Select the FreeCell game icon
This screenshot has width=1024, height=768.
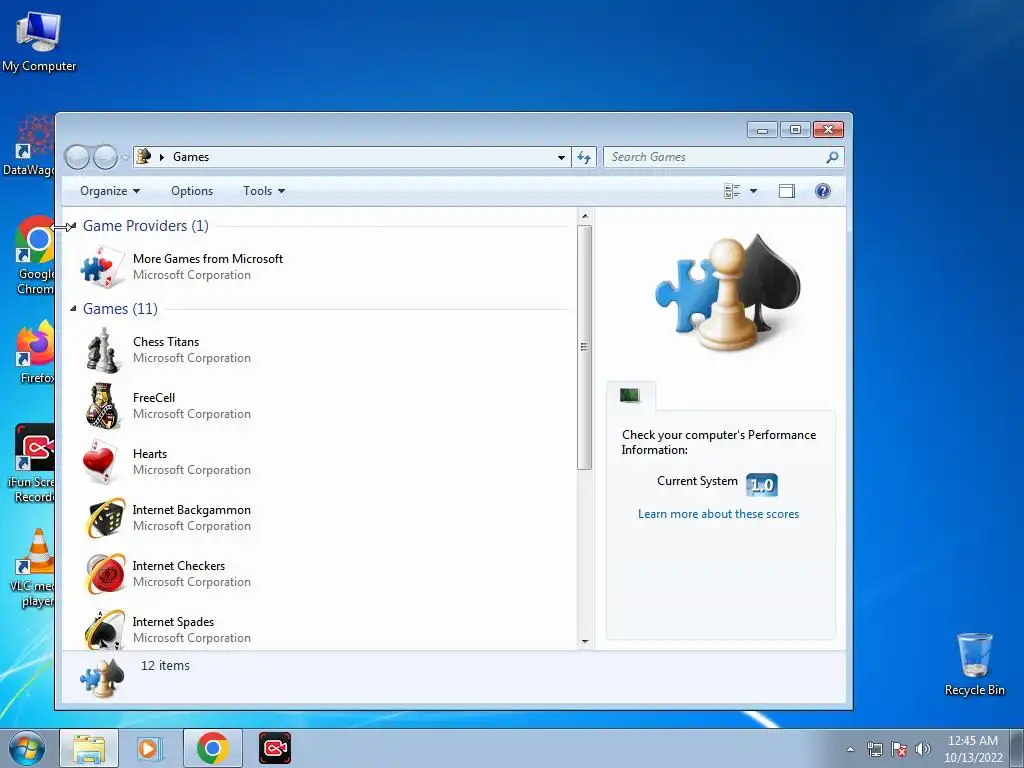tap(103, 406)
